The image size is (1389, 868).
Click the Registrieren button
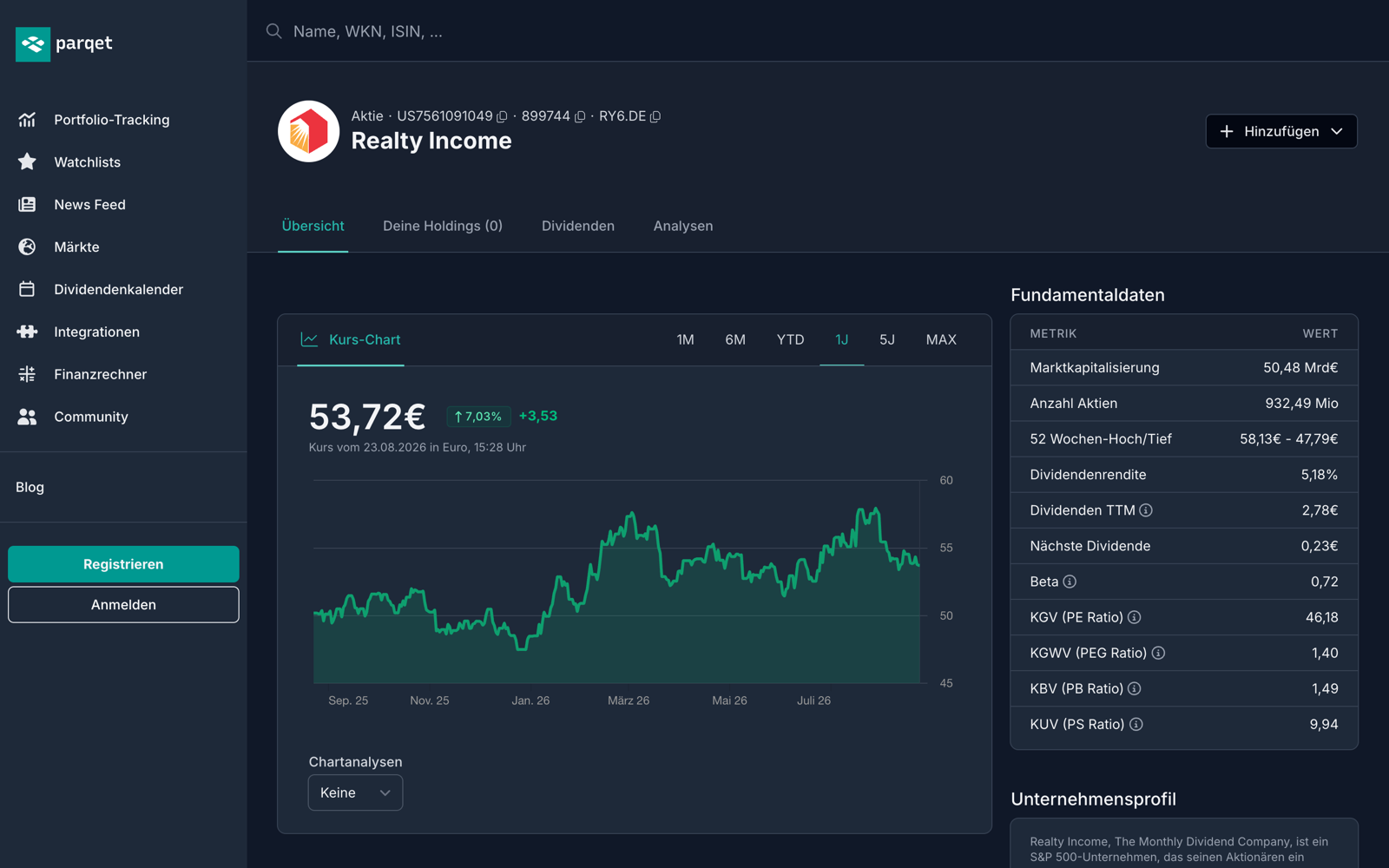123,564
